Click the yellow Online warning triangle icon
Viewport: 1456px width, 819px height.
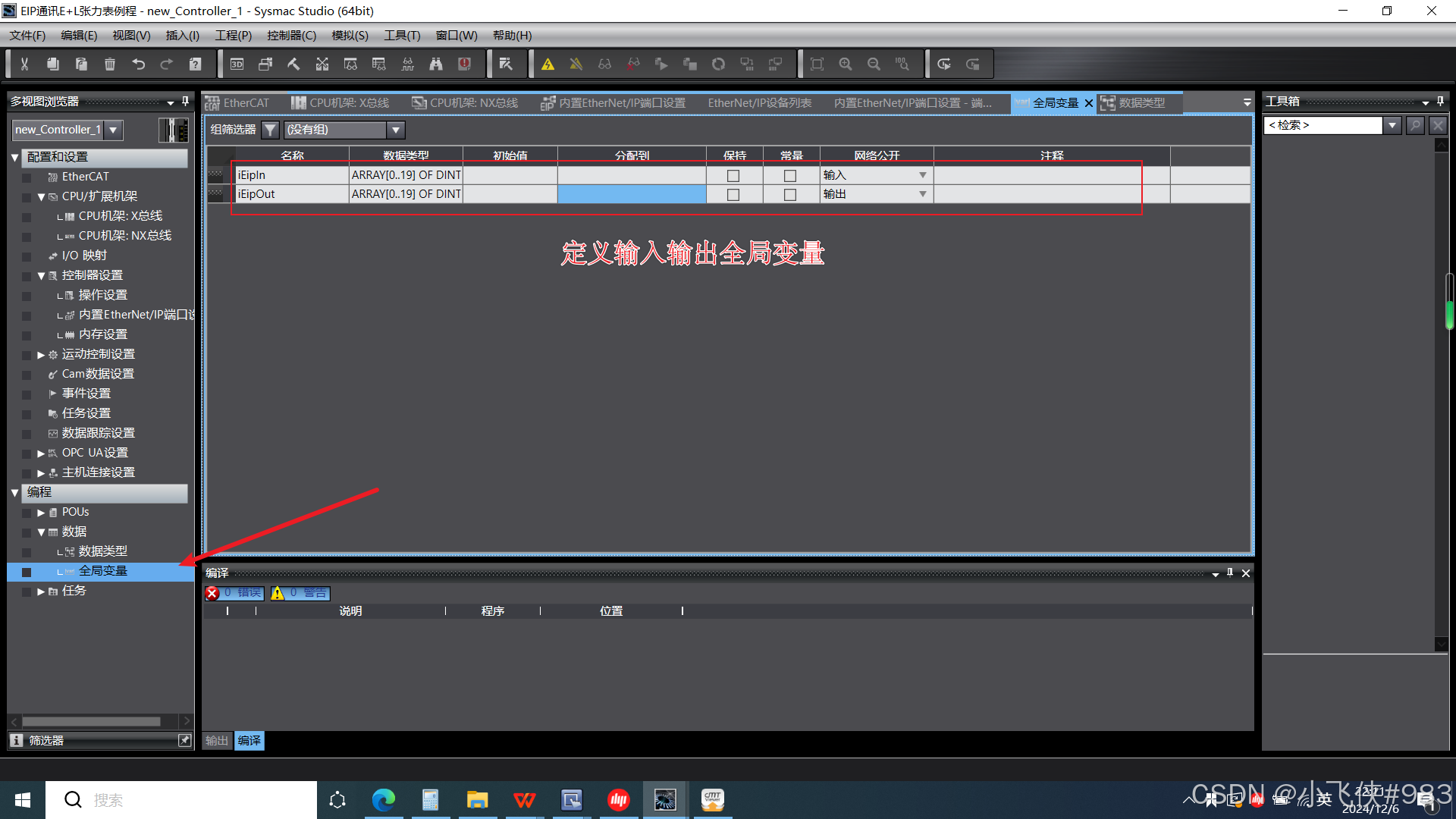point(548,64)
